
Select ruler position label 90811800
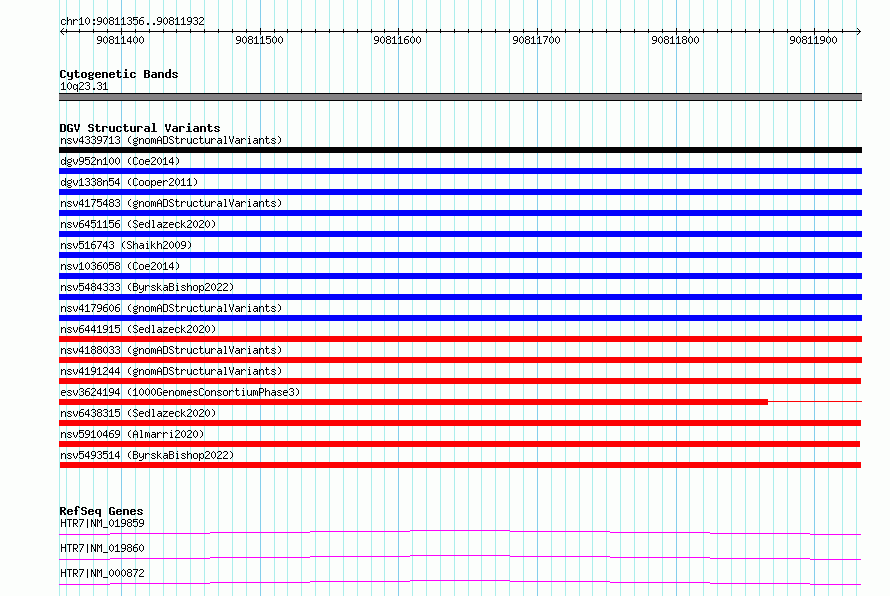[x=675, y=40]
